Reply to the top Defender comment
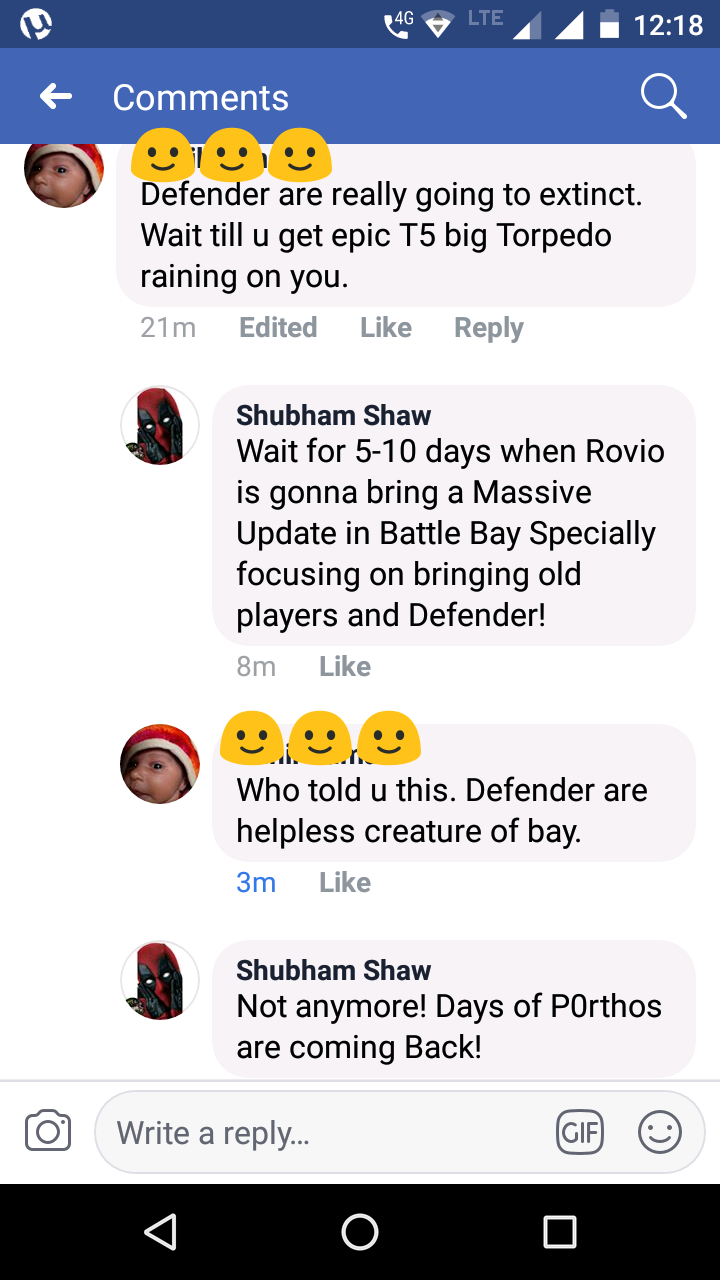Viewport: 720px width, 1280px height. 489,328
